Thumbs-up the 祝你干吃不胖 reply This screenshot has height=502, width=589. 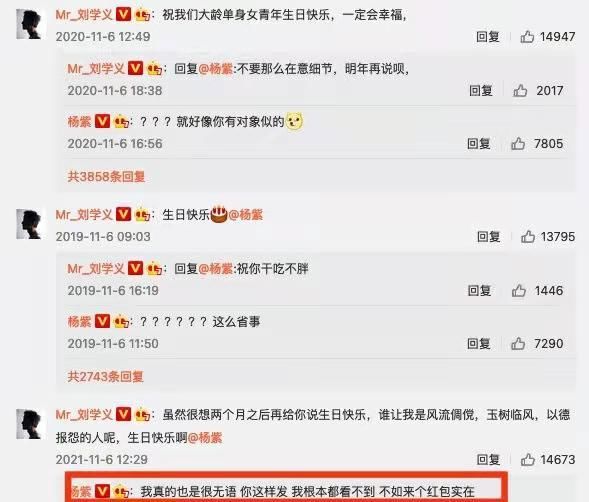coord(519,290)
